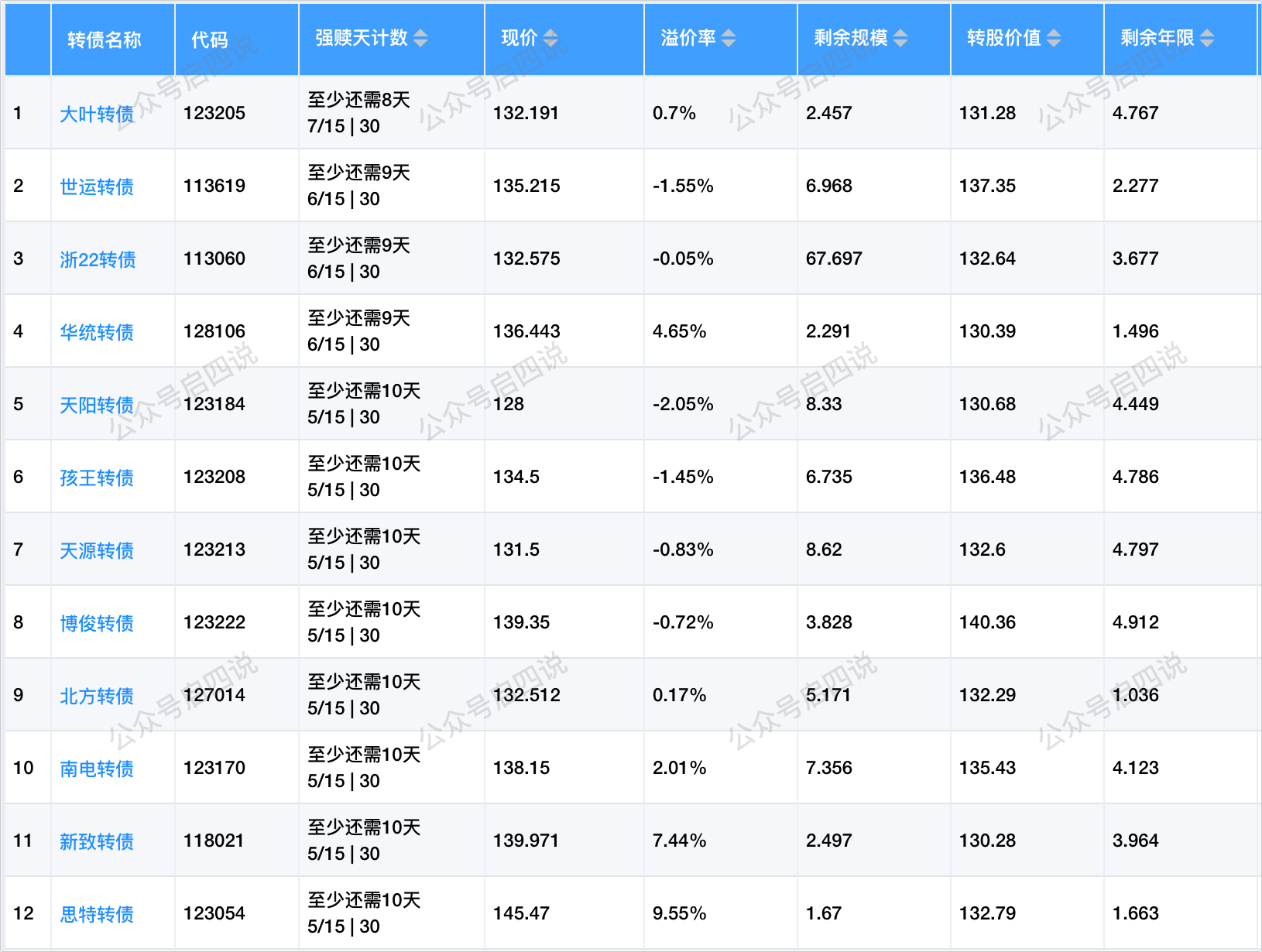This screenshot has height=952, width=1262.
Task: Sort by 转股价值 using arrow icon
Action: pos(1054,39)
